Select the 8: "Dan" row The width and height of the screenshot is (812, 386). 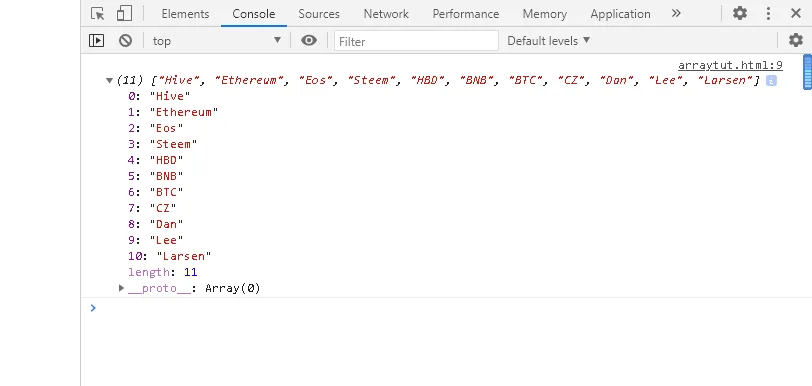click(x=156, y=225)
